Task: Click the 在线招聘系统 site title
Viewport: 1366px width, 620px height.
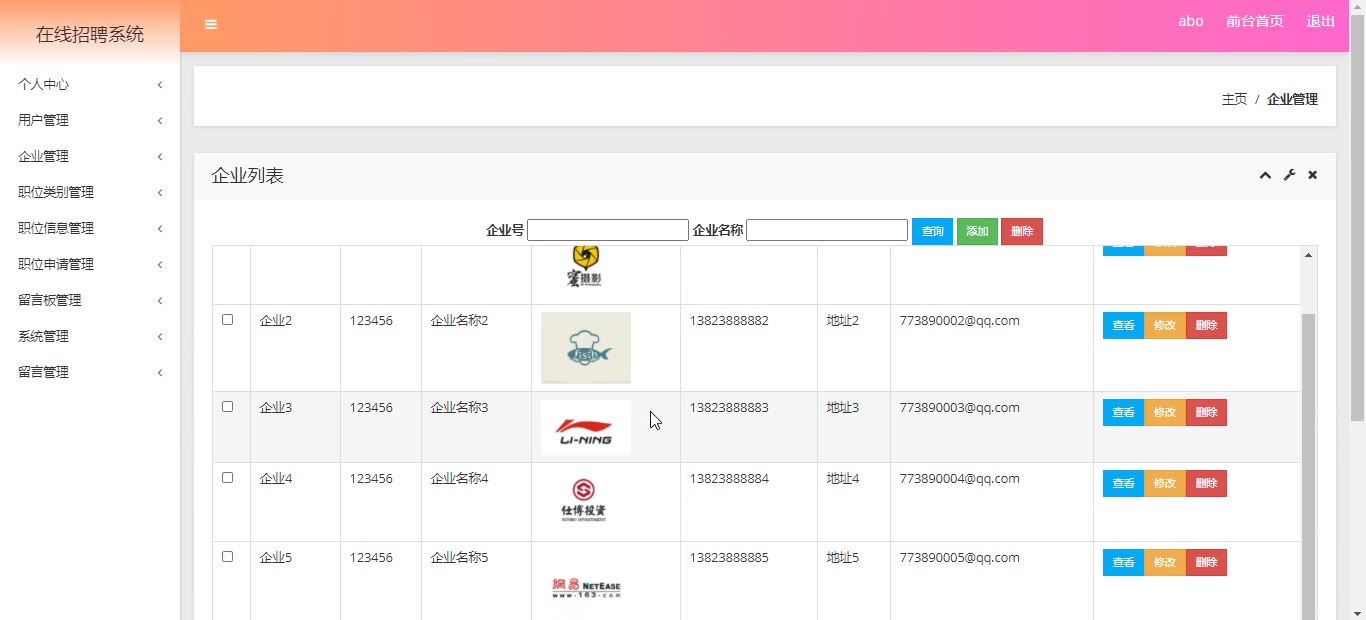Action: point(90,34)
